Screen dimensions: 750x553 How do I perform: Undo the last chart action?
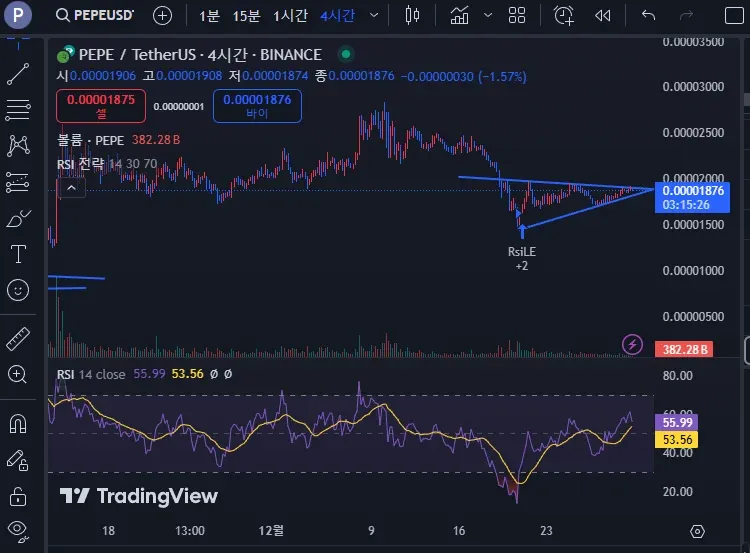click(649, 15)
